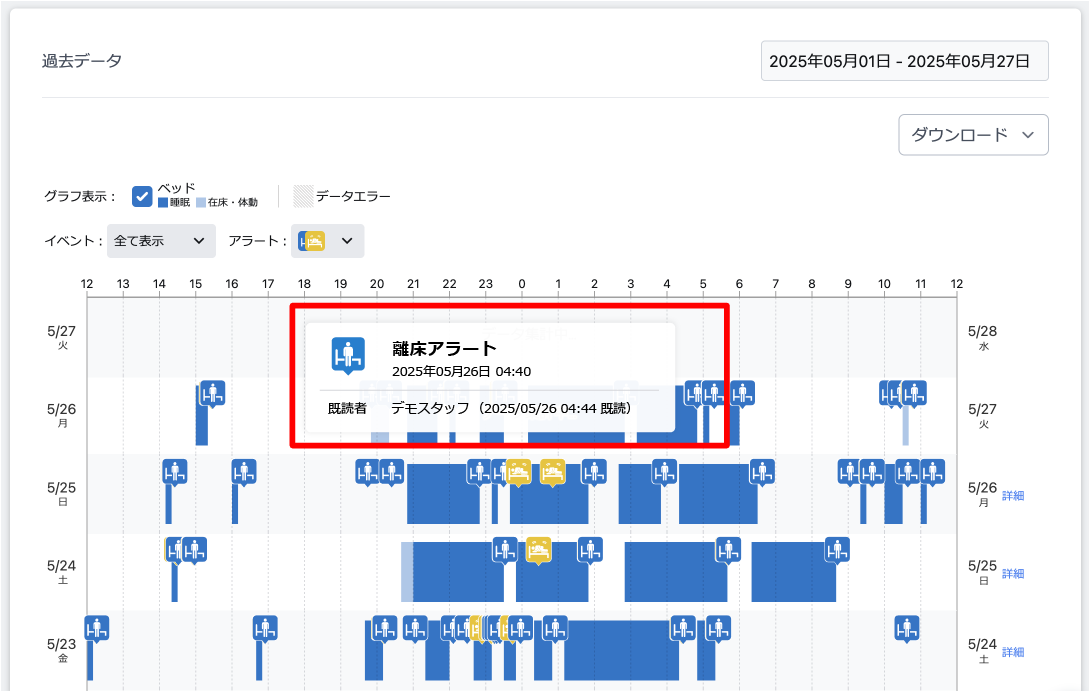The image size is (1089, 691).
Task: Uncheck the ベッド graph display checkbox
Action: pos(142,195)
